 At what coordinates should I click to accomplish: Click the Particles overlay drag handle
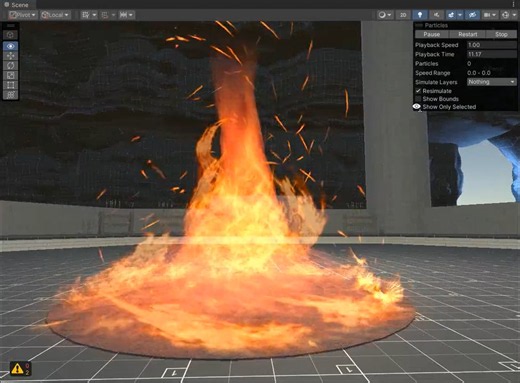[x=419, y=25]
